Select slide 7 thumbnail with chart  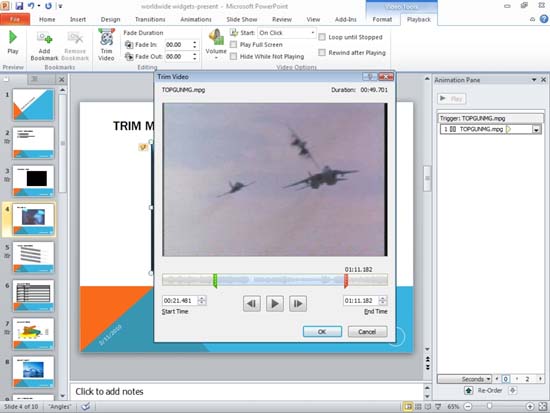tap(33, 334)
